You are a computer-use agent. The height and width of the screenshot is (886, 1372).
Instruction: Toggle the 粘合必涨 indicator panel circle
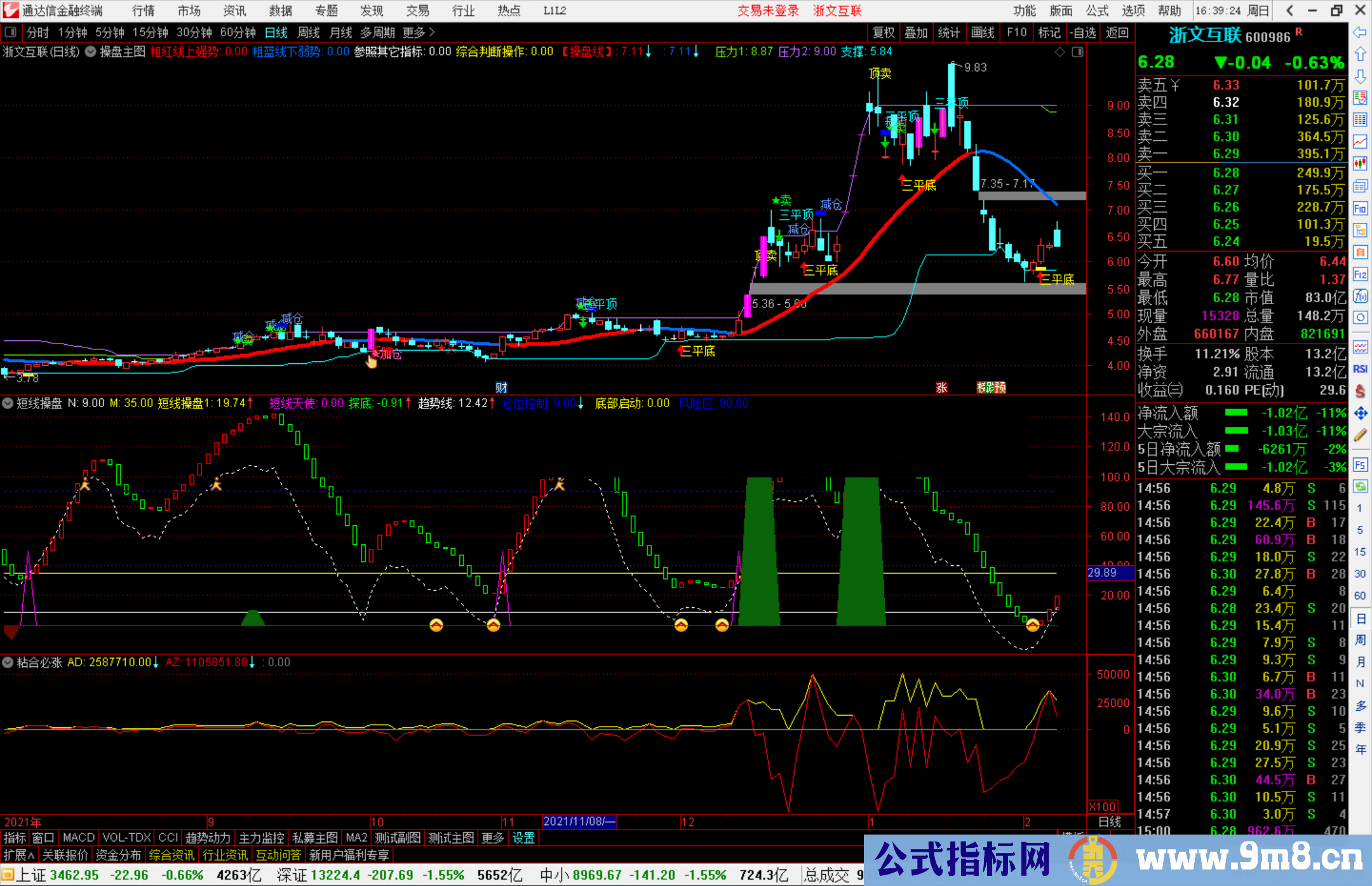point(8,662)
